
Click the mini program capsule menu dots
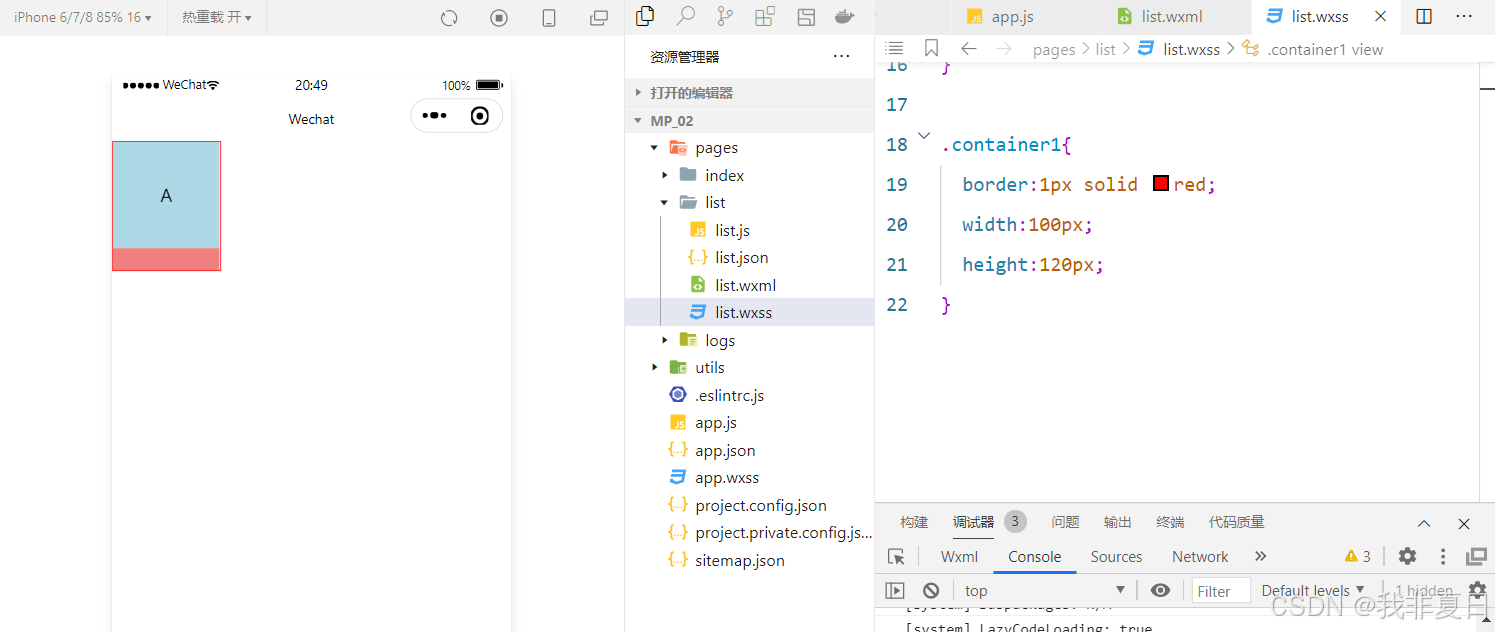435,115
